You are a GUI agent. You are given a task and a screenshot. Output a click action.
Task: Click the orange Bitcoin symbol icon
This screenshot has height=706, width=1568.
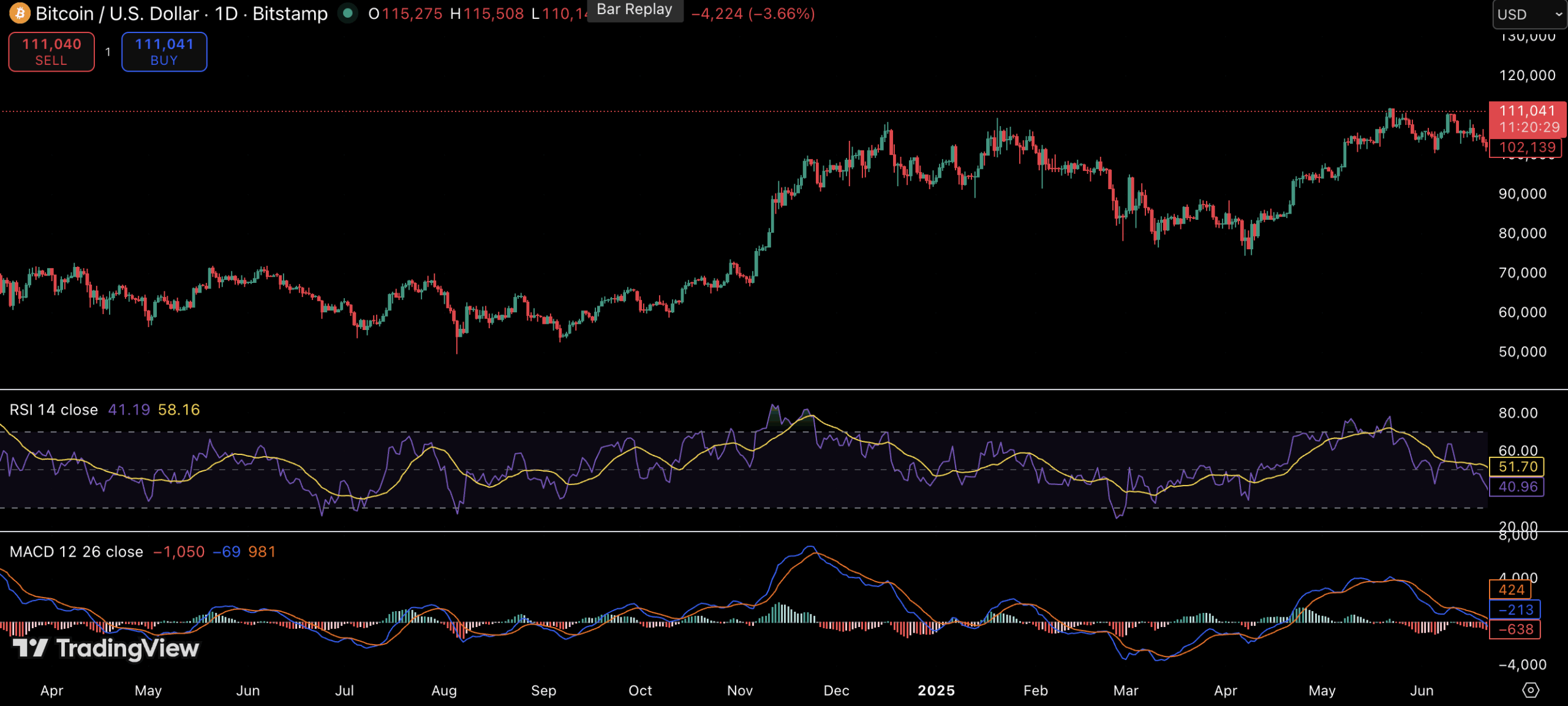click(x=20, y=13)
